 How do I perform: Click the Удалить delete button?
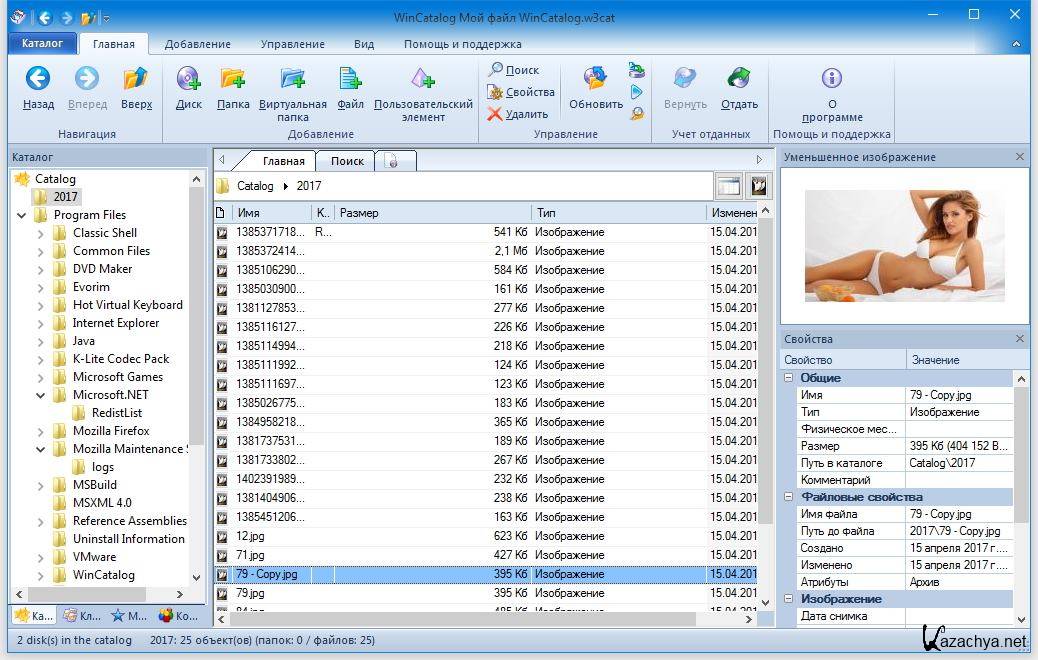click(518, 114)
